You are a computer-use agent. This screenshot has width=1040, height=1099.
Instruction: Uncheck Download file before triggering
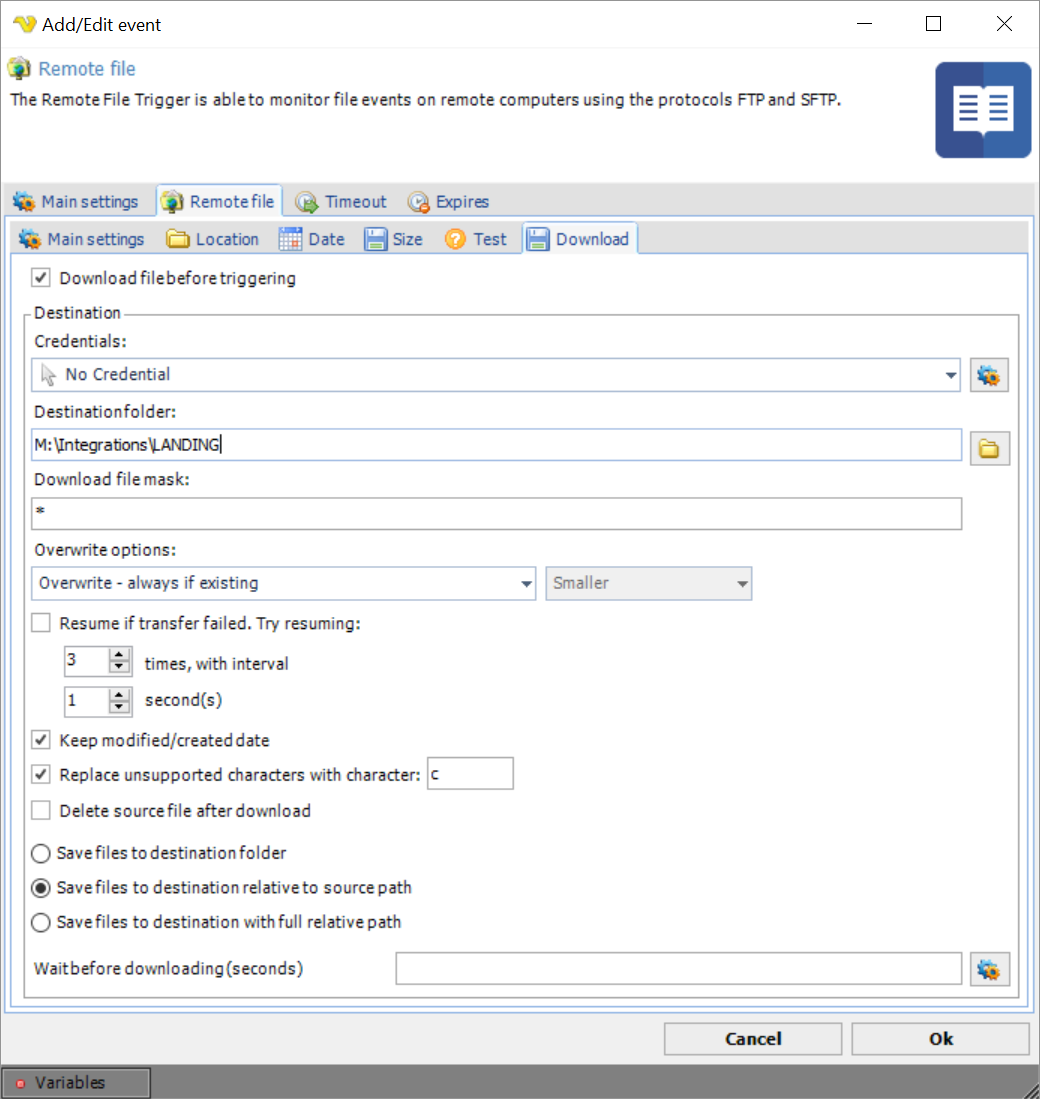pyautogui.click(x=41, y=278)
